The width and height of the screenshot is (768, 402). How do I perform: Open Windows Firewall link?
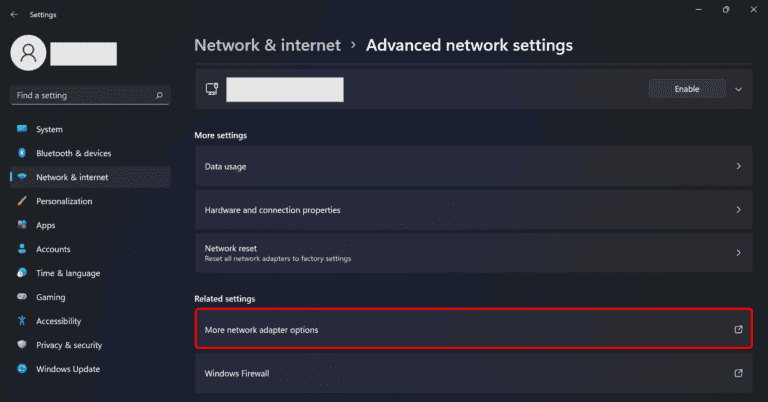[471, 373]
